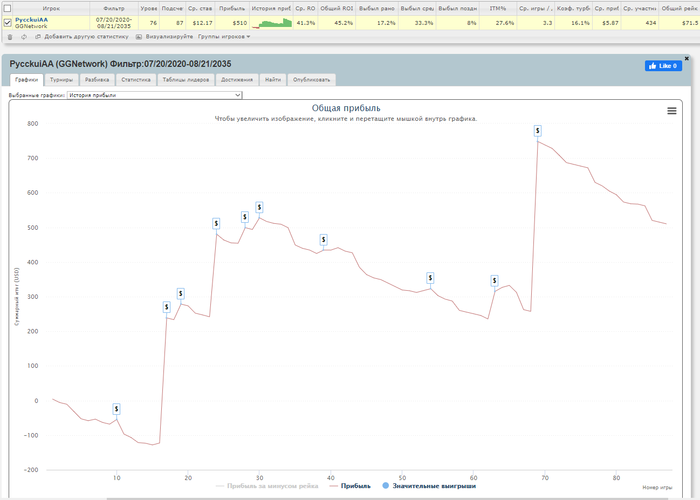Click the Facebook Like button
The height and width of the screenshot is (500, 700).
pyautogui.click(x=663, y=66)
